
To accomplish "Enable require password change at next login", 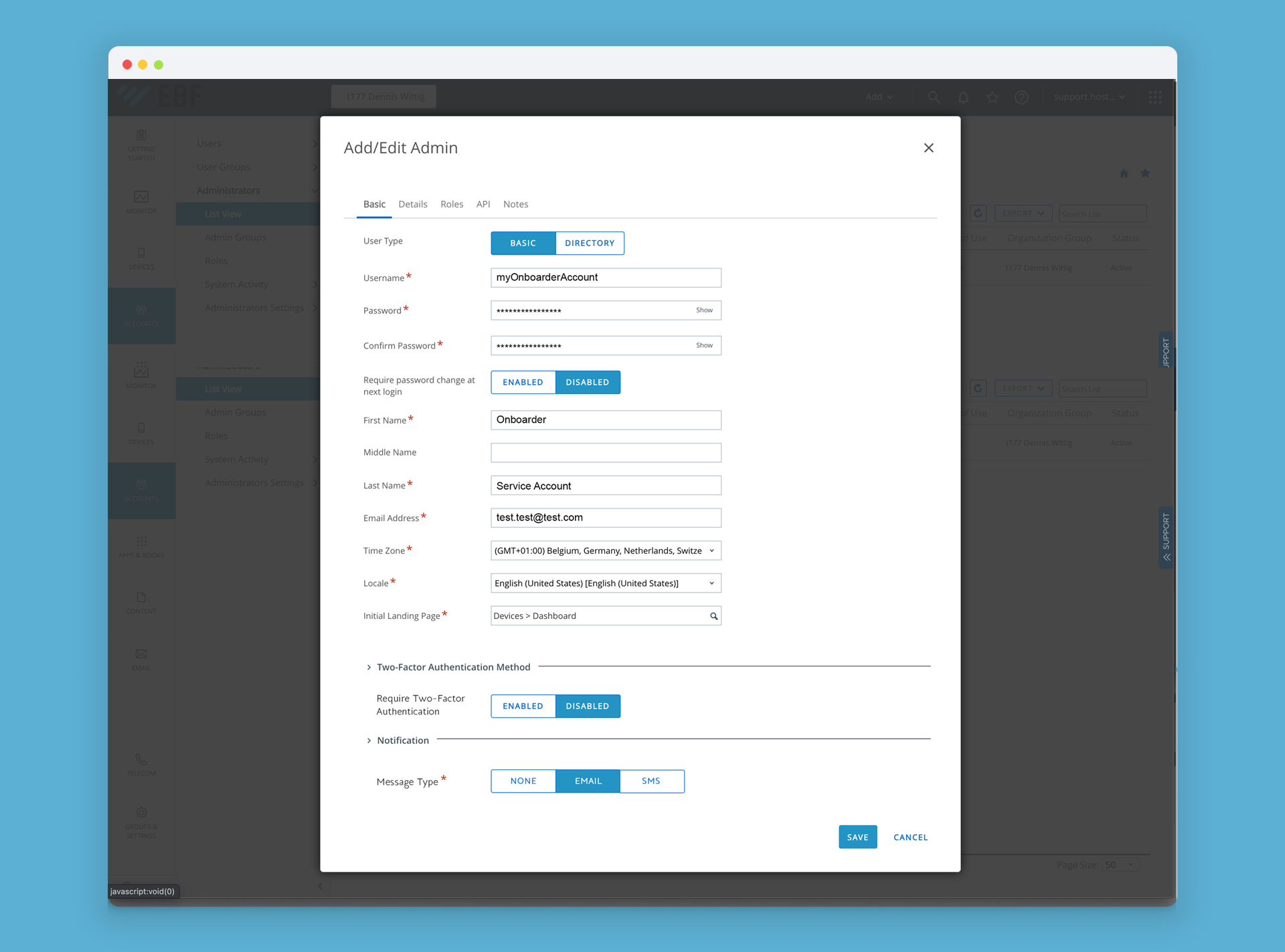I will tap(523, 382).
